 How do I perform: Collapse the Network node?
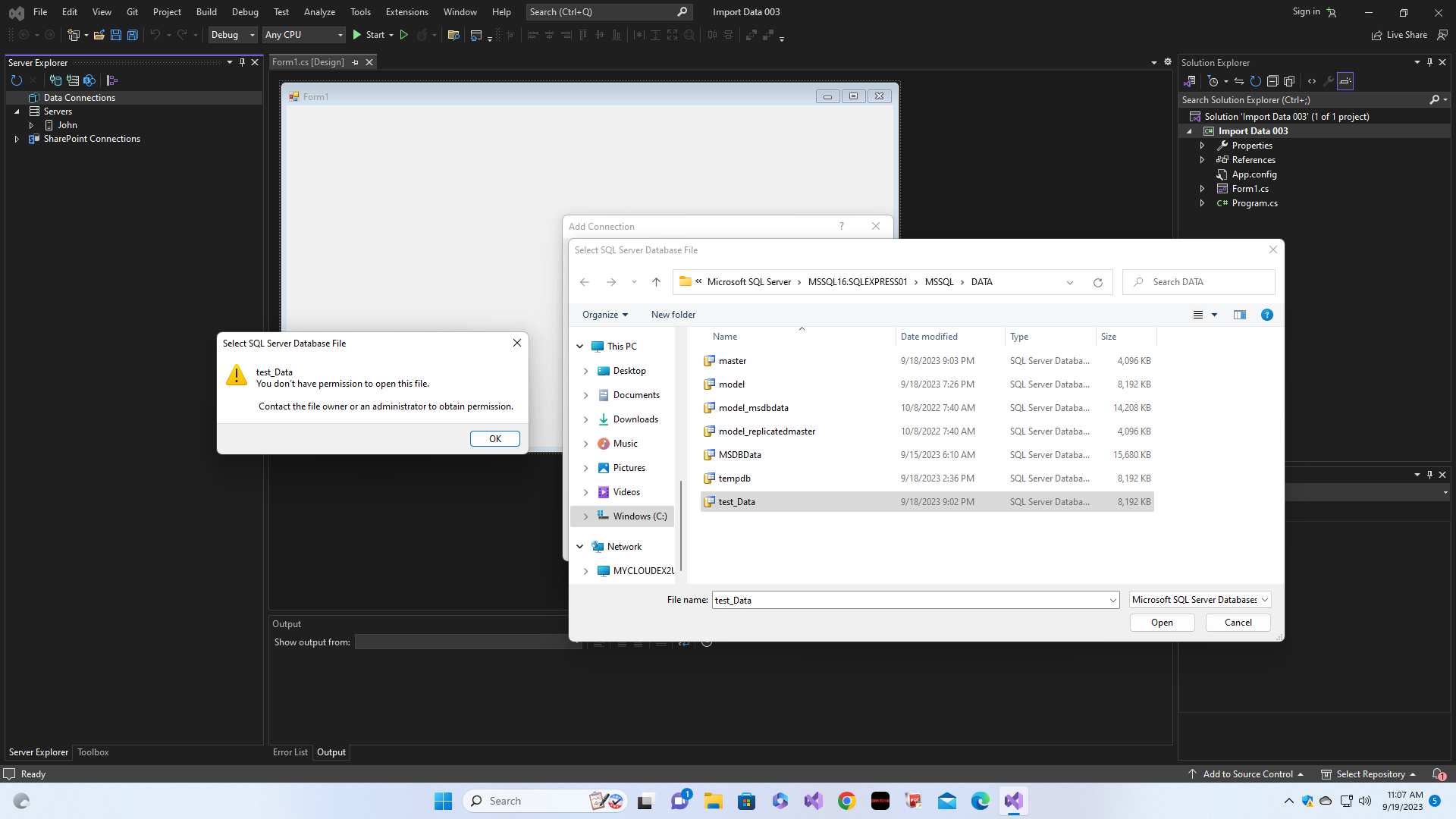tap(580, 547)
